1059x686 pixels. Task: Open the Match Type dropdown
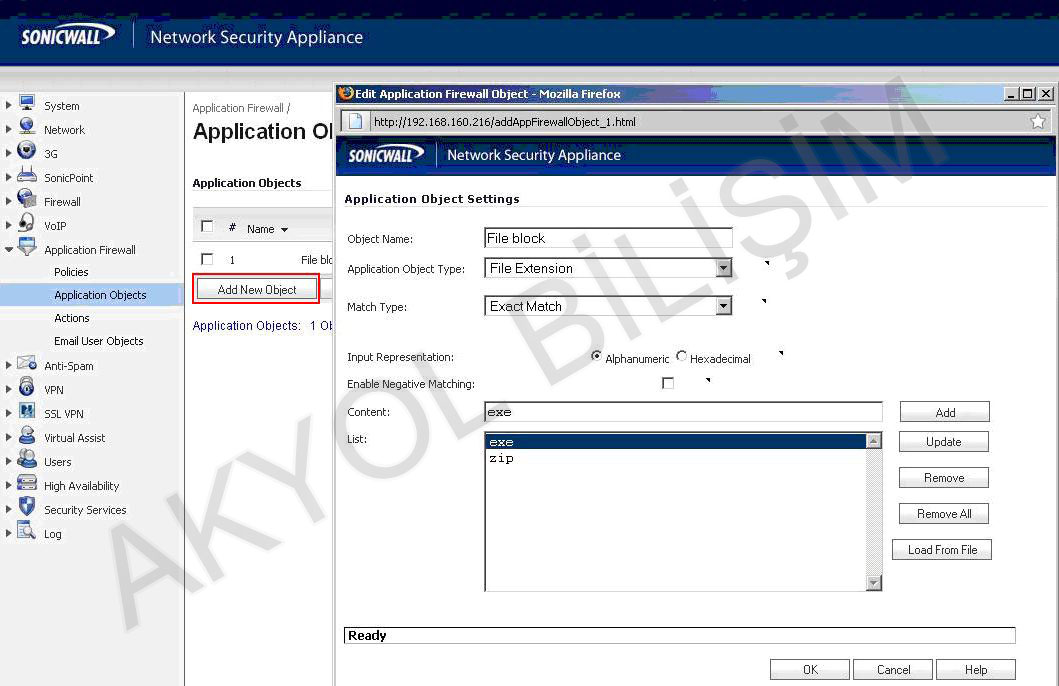click(x=723, y=306)
